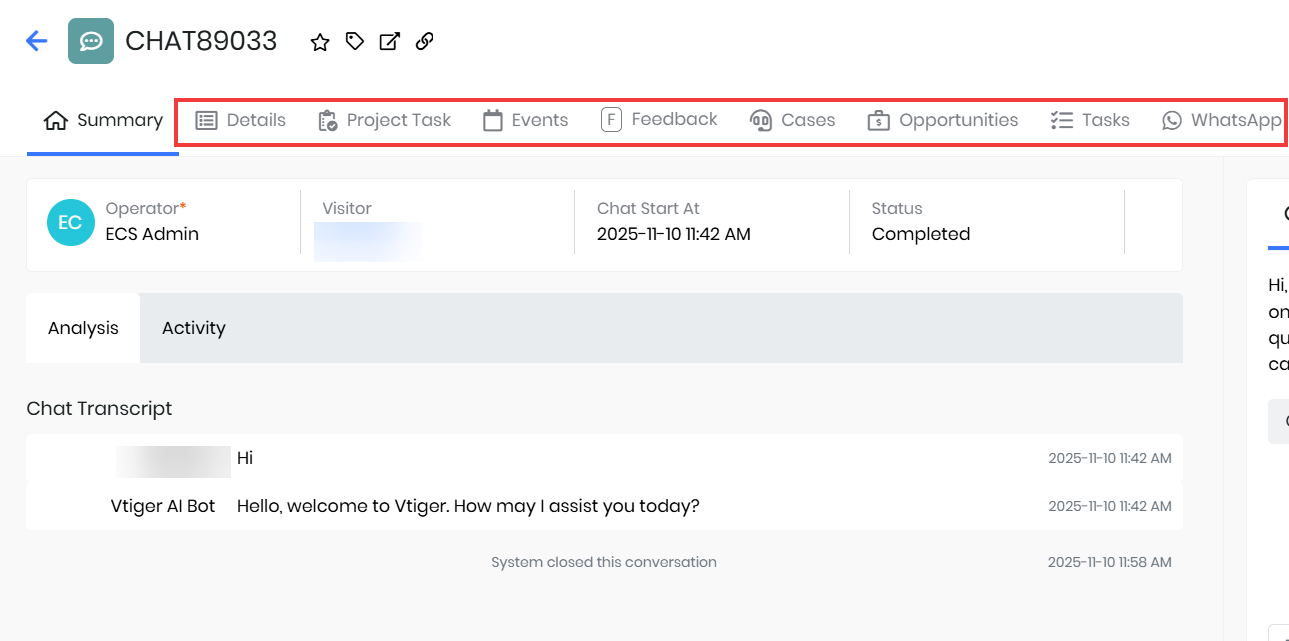This screenshot has width=1289, height=641.
Task: Click the blue back arrow
Action: click(x=37, y=41)
